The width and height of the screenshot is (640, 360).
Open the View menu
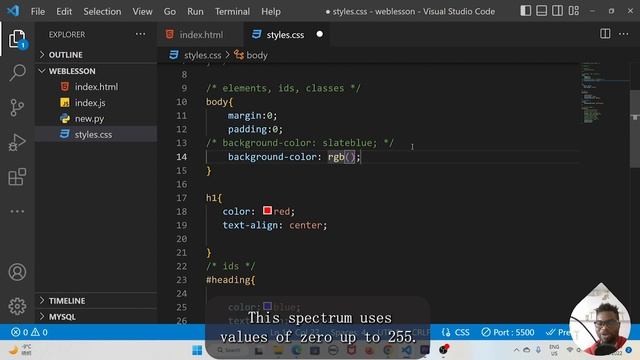(x=142, y=11)
